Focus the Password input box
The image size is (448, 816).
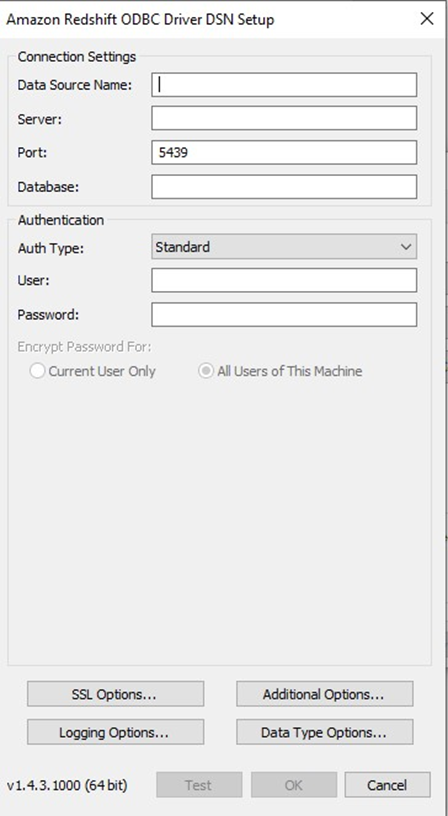[284, 315]
